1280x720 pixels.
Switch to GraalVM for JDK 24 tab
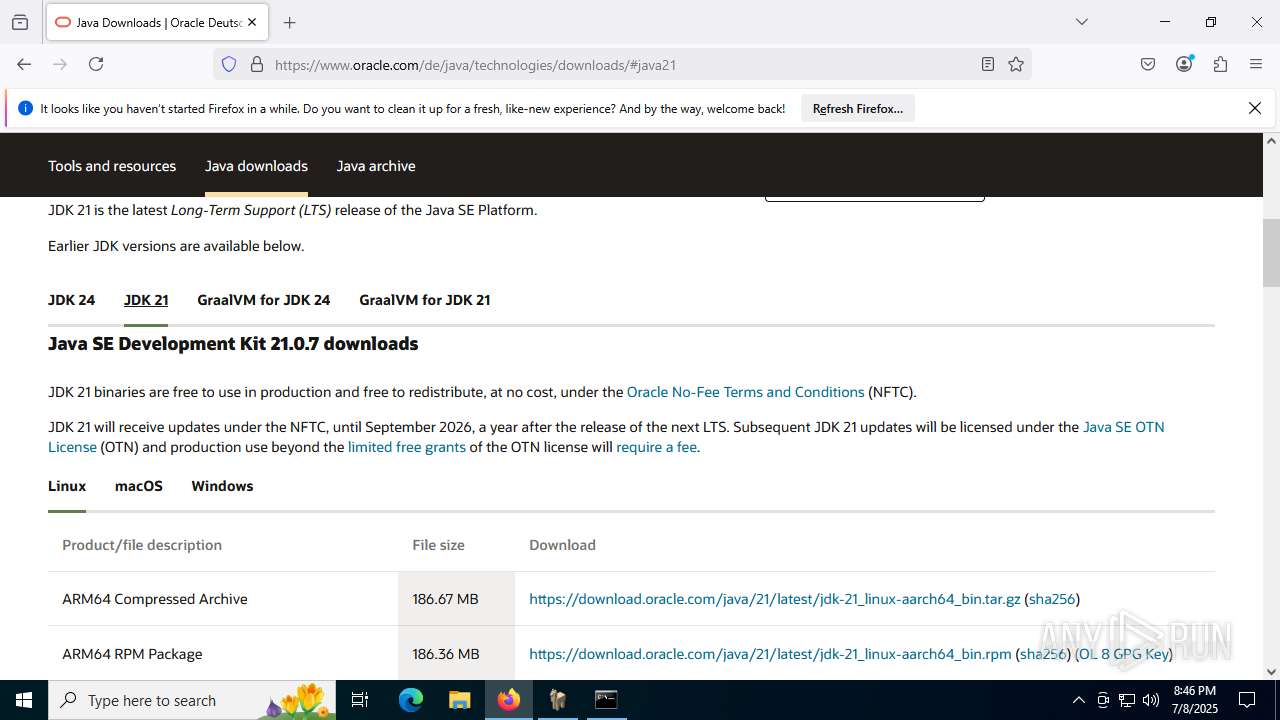(264, 300)
